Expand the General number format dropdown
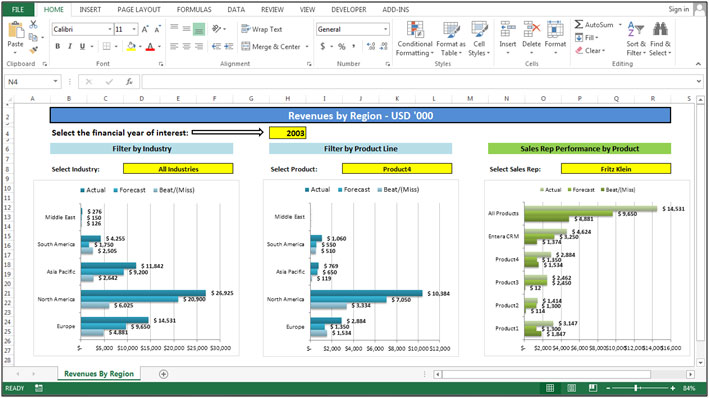The image size is (709, 398). (x=385, y=29)
